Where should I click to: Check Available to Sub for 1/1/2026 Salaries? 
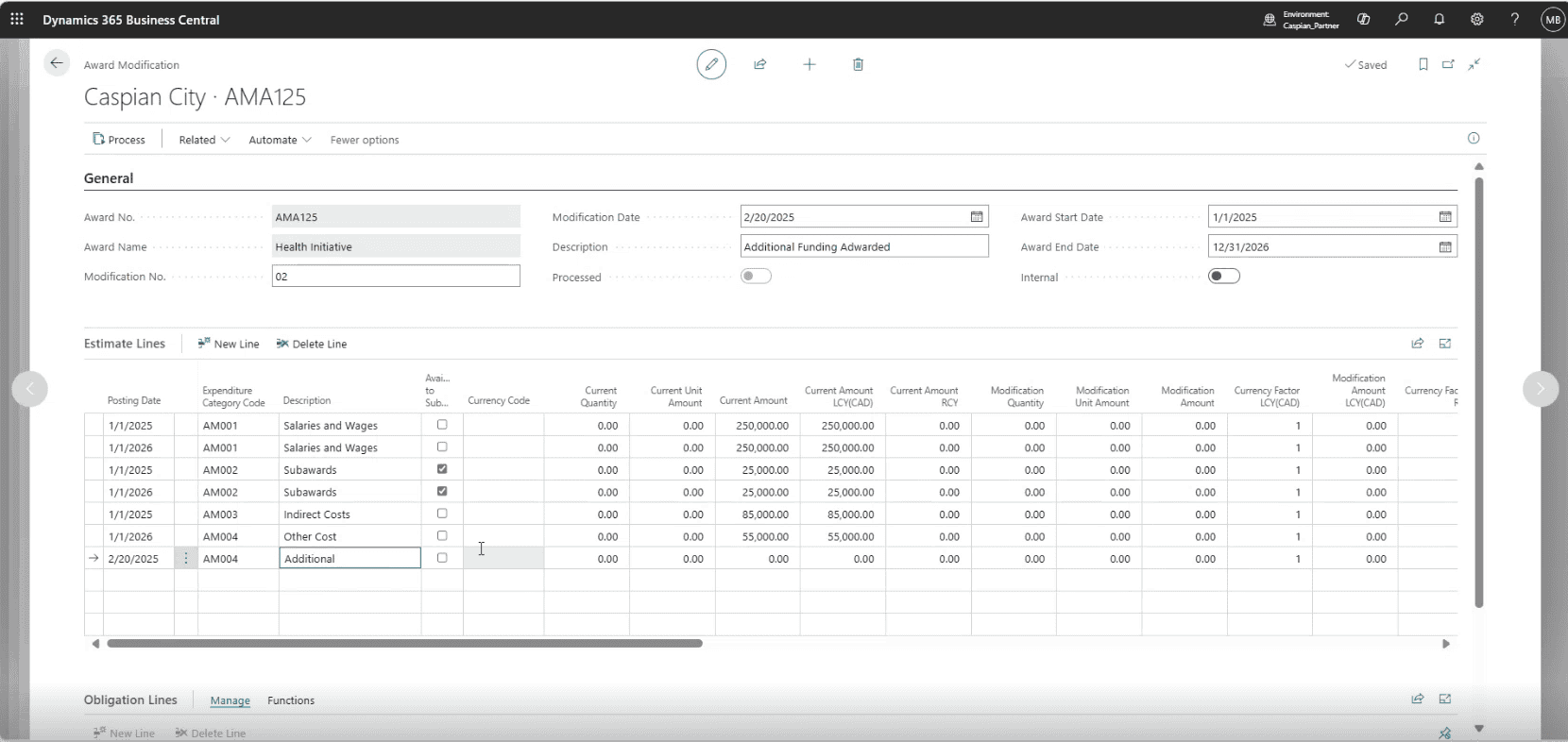tap(442, 447)
